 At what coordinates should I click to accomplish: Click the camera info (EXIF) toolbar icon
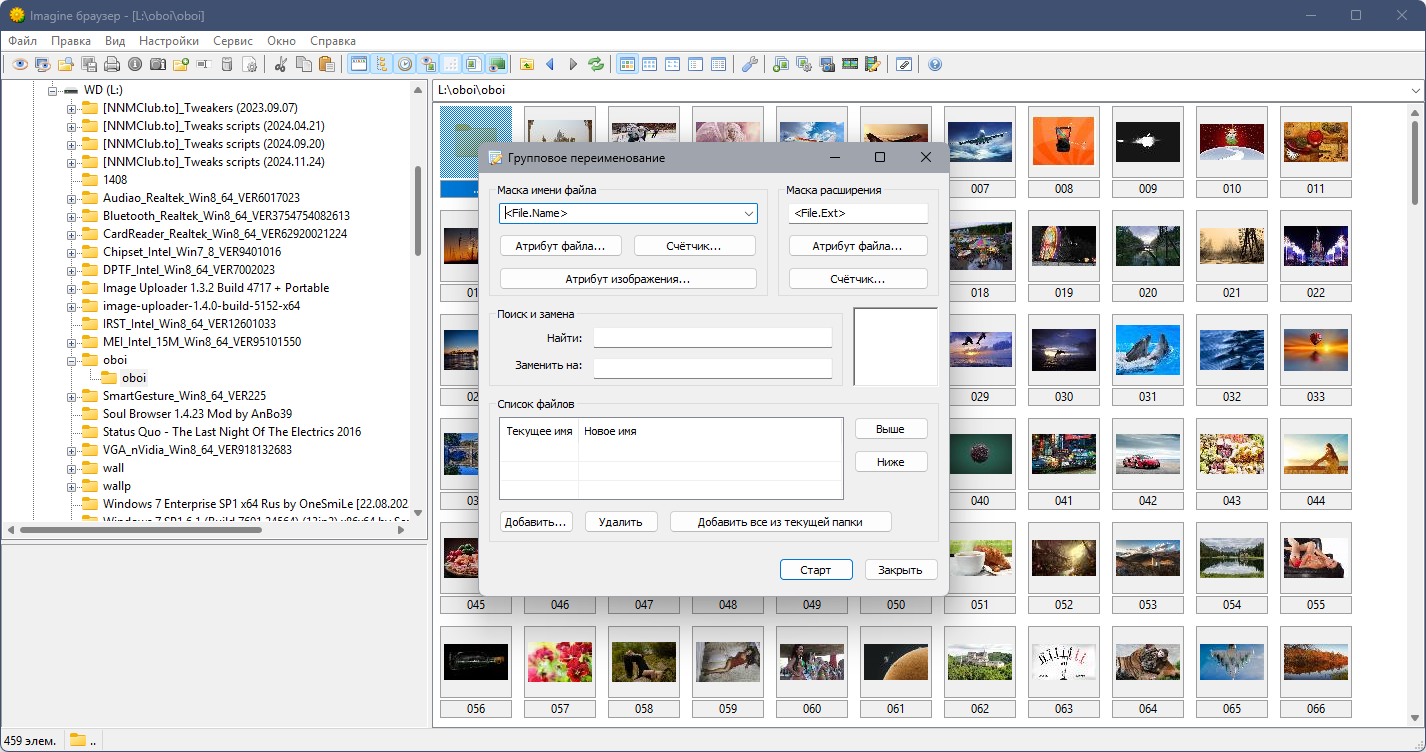158,64
